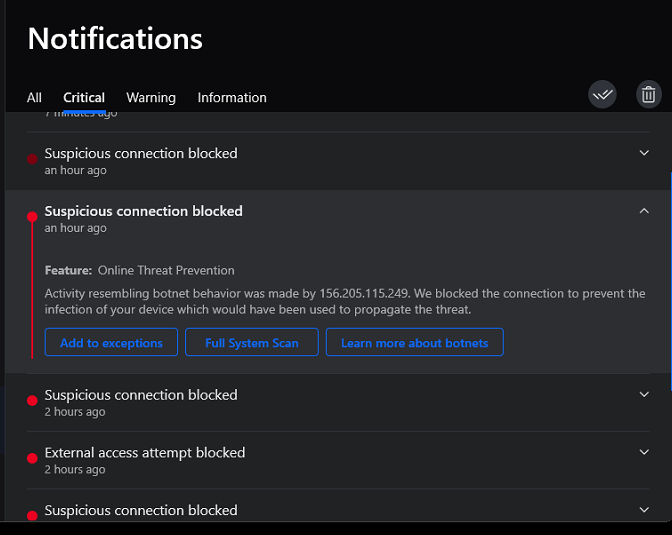The image size is (672, 535).
Task: Open the Warning tab
Action: (x=151, y=97)
